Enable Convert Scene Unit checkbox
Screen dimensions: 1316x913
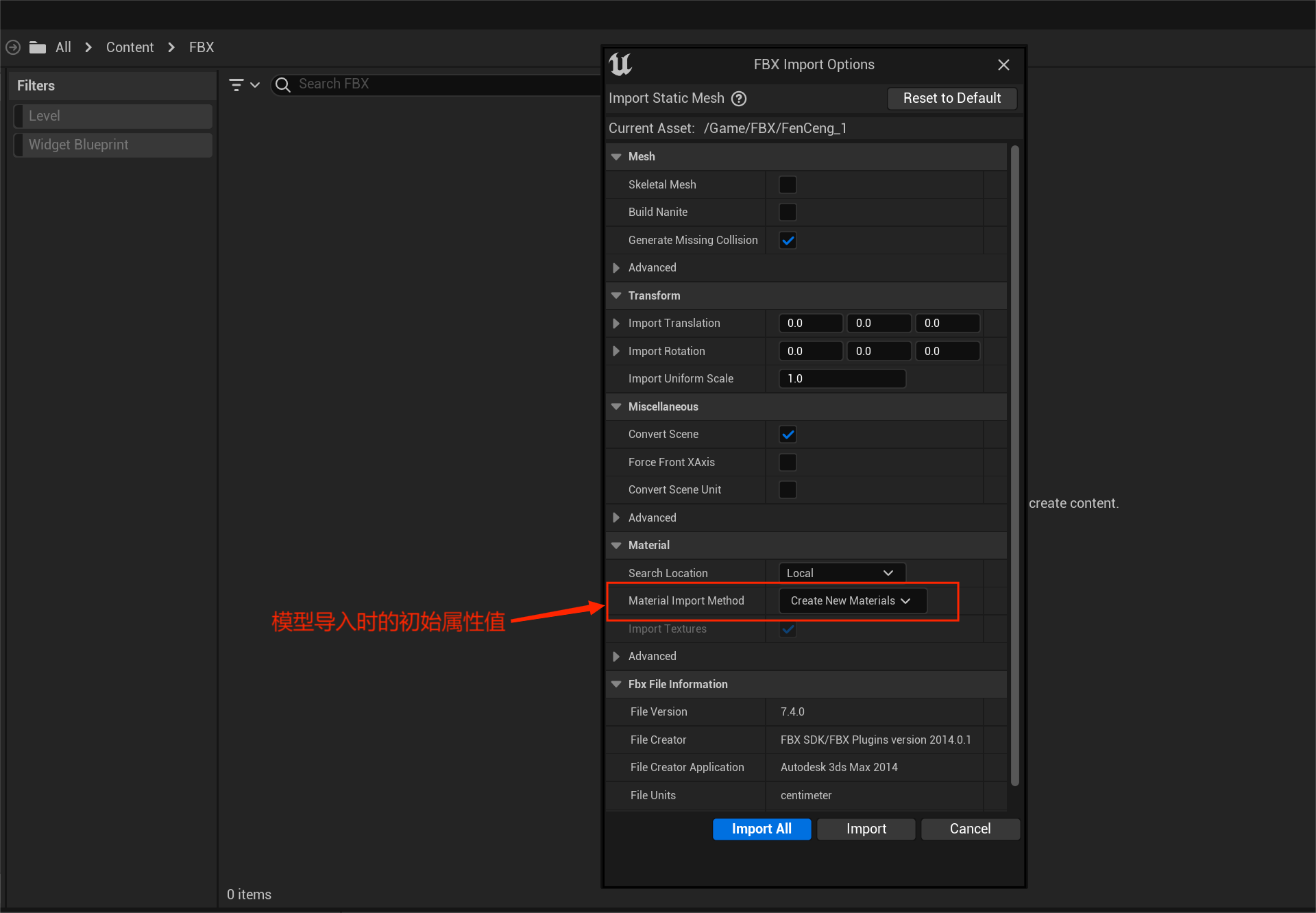click(x=788, y=490)
